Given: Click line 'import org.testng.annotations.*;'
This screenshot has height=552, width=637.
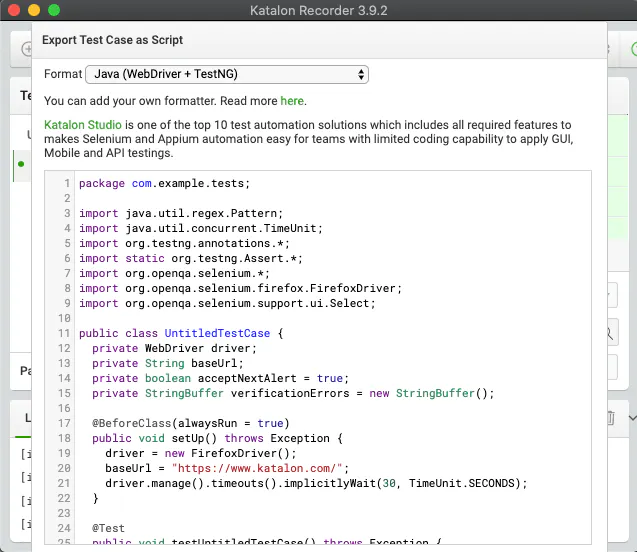Looking at the screenshot, I should click(x=184, y=244).
